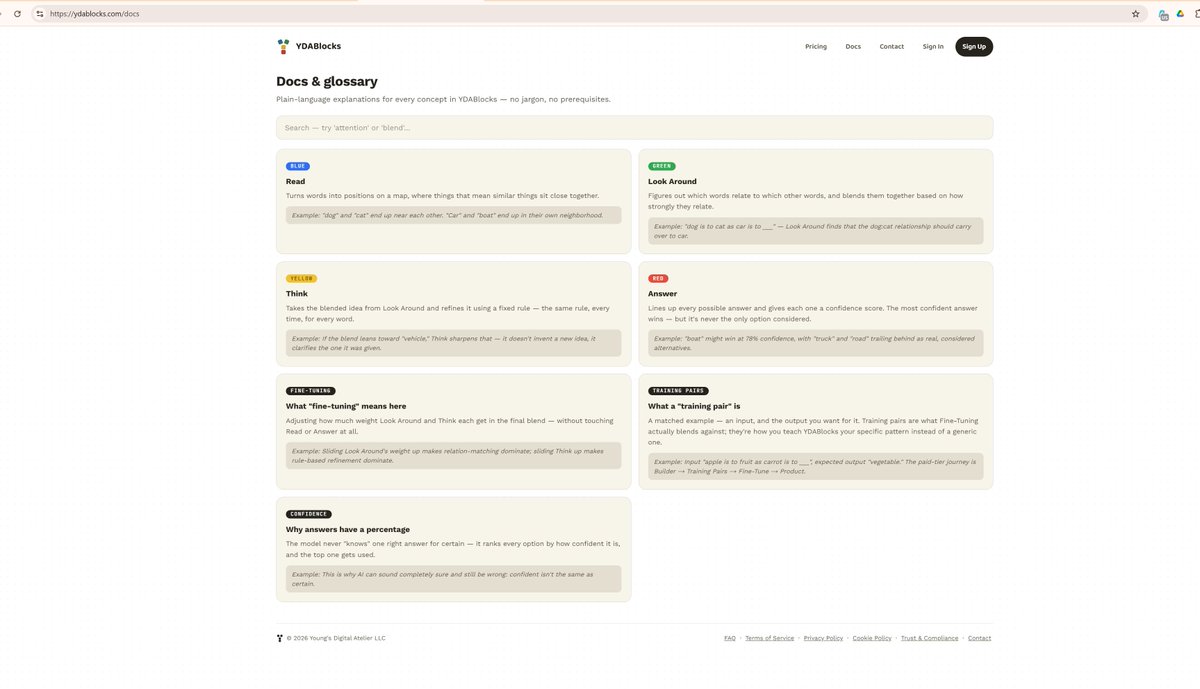1200x689 pixels.
Task: Click the training pair 'apple is to fruit' example
Action: tap(816, 466)
